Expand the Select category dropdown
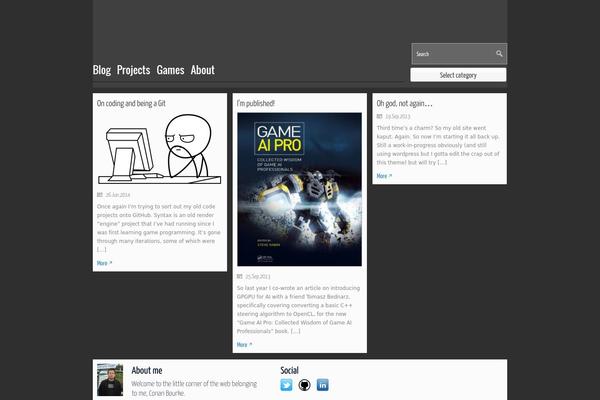The height and width of the screenshot is (400, 600). click(x=458, y=75)
